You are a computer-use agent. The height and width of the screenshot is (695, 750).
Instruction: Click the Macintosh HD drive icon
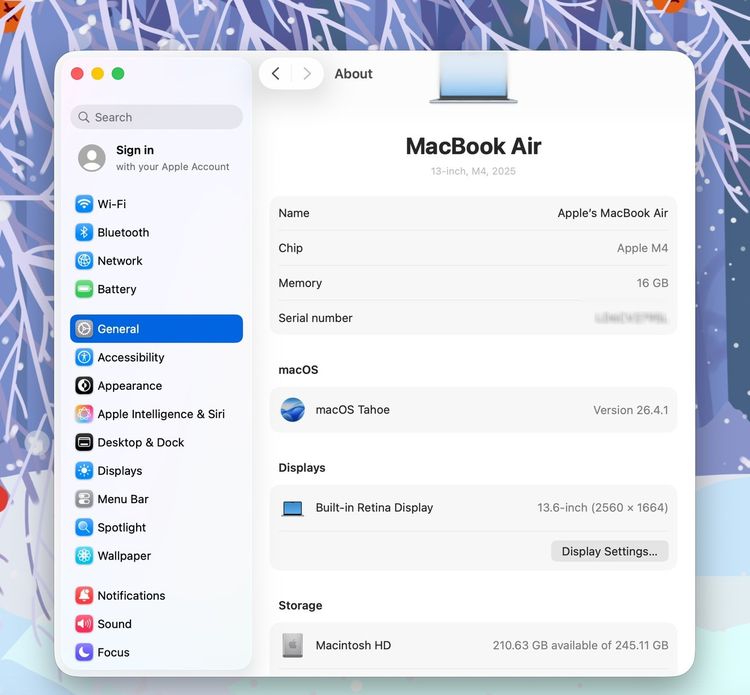pos(292,645)
